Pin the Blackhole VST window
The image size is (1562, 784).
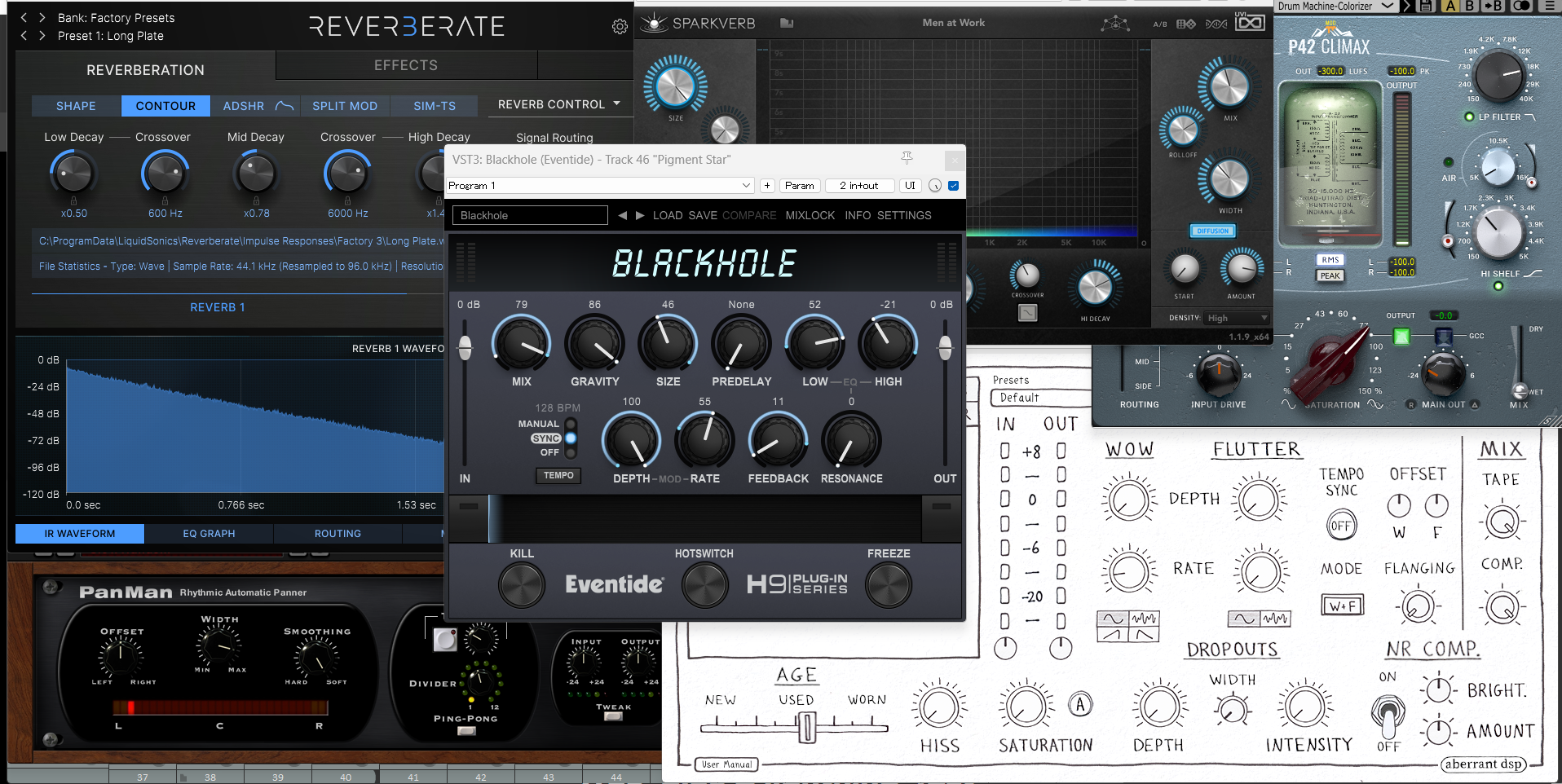[x=907, y=158]
